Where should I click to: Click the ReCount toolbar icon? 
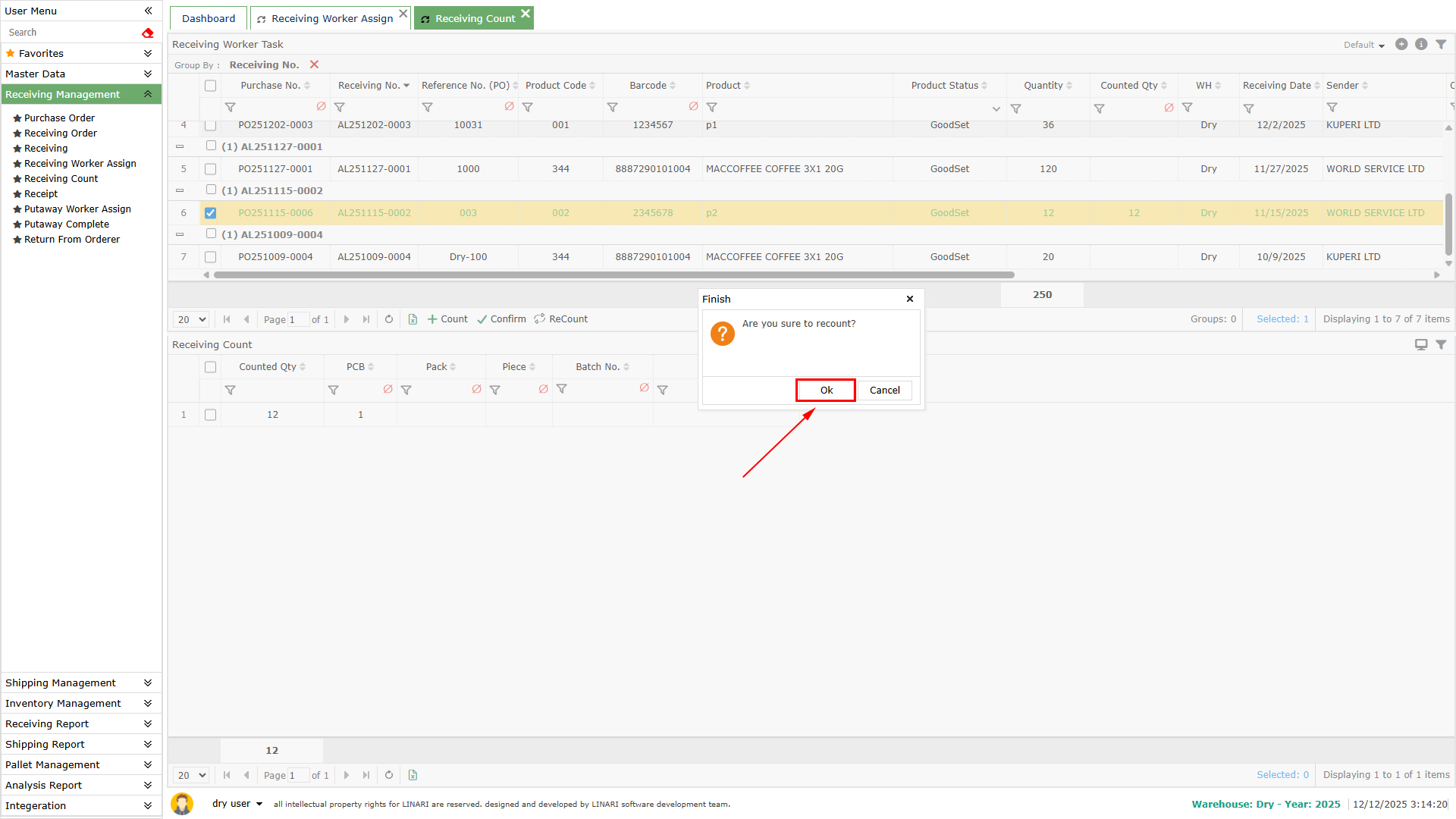click(540, 319)
